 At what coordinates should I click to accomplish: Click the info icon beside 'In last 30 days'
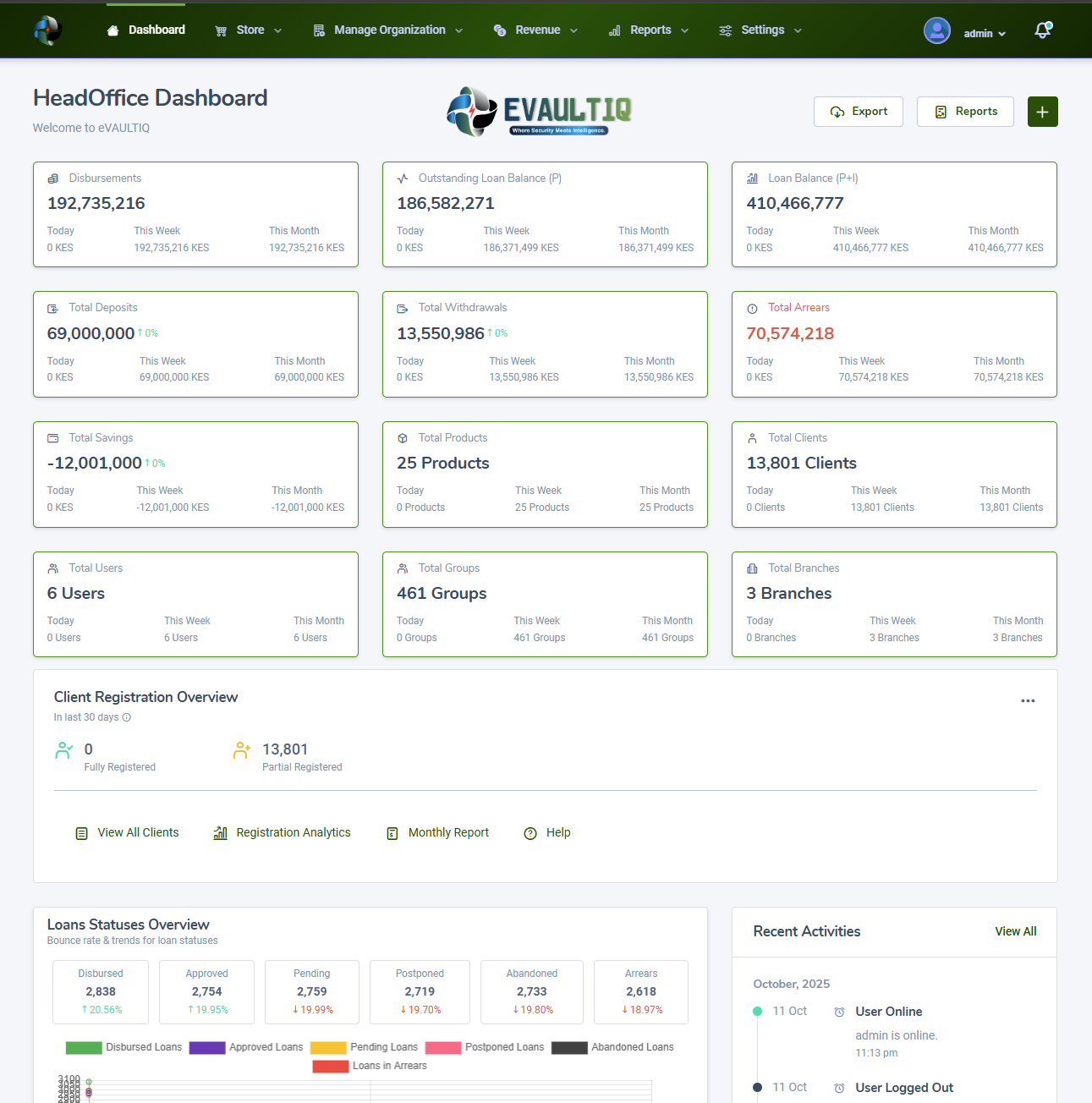tap(127, 717)
